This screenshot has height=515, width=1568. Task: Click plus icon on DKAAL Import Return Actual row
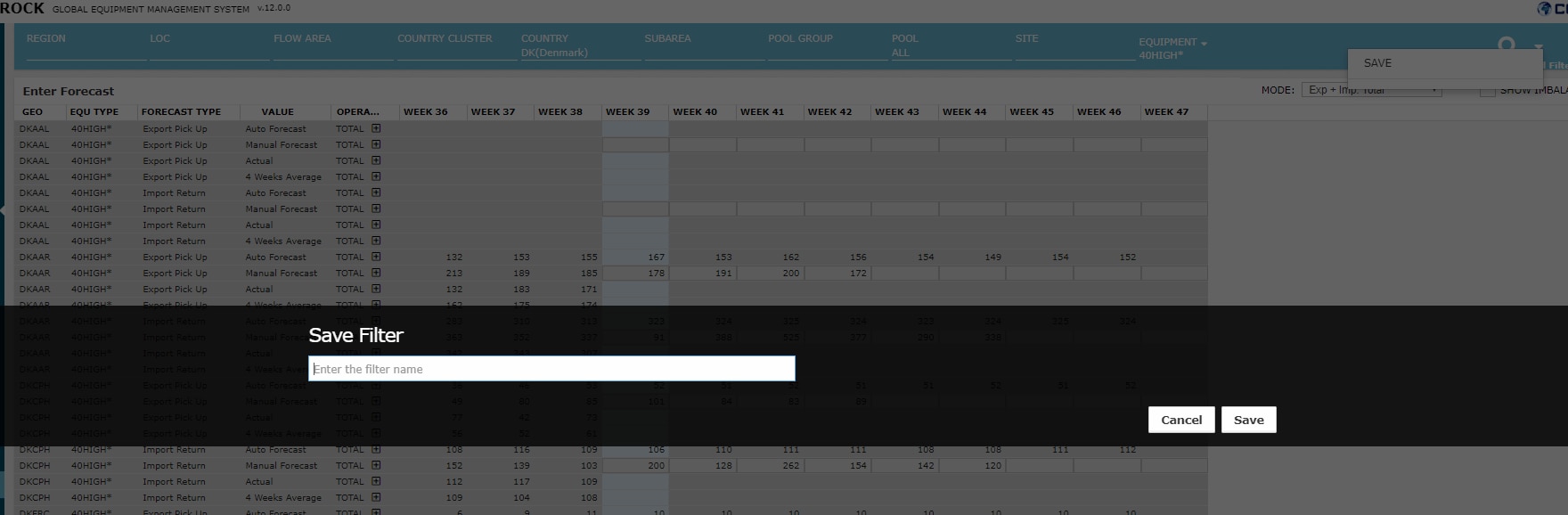point(376,225)
